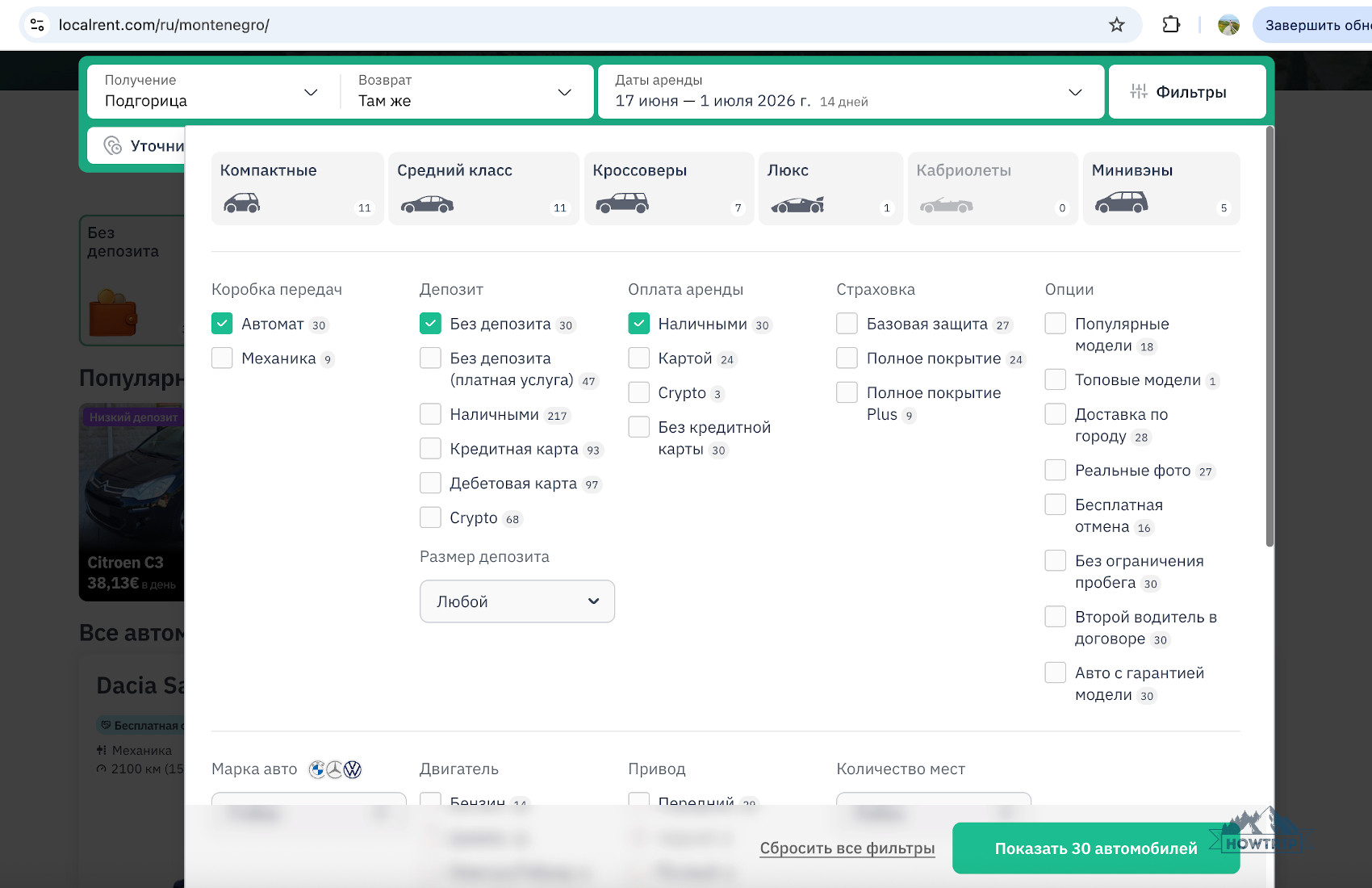Open the Citroen C3 car thumbnail

(x=132, y=502)
